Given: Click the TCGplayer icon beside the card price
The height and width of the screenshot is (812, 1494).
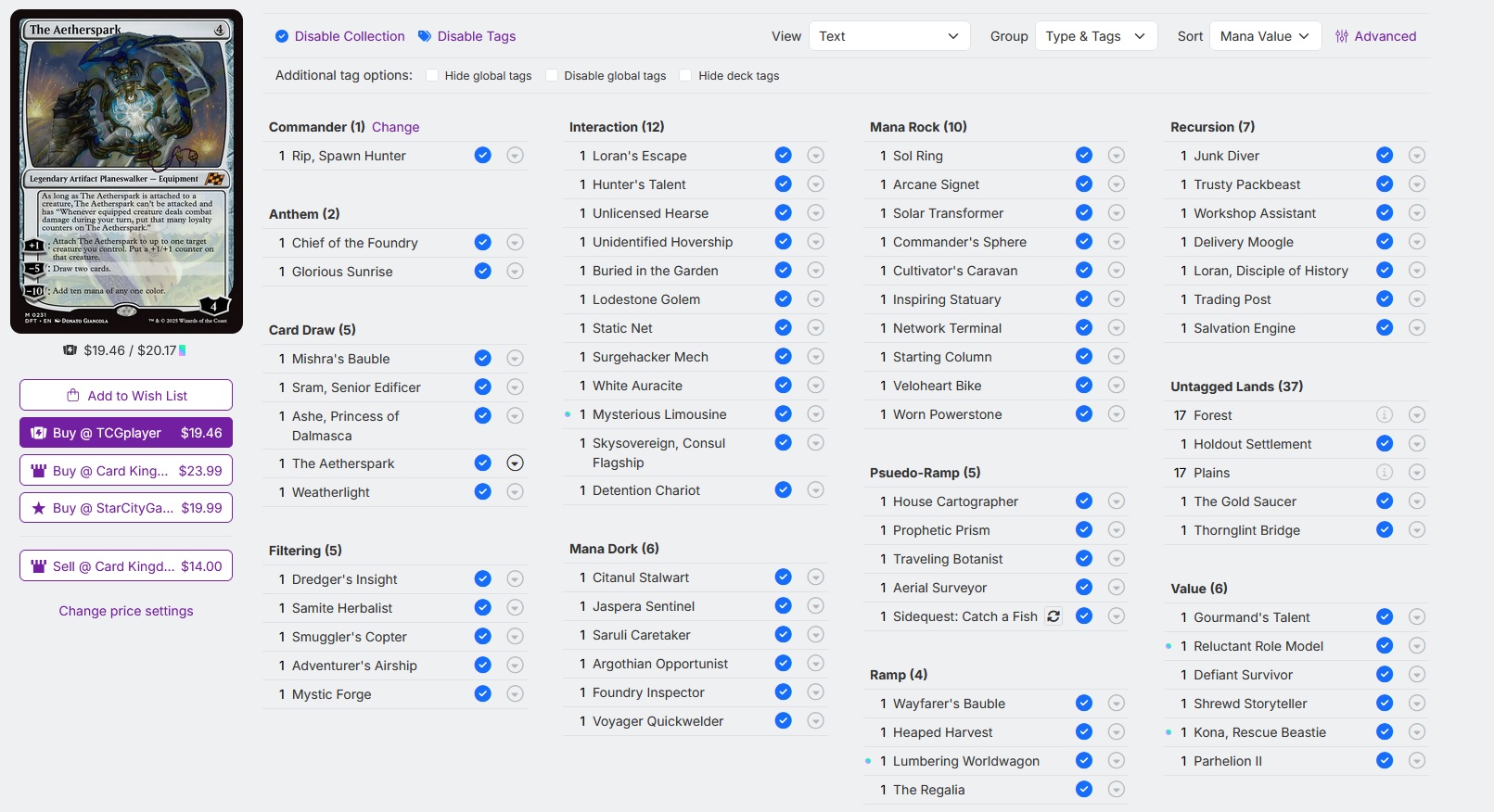Looking at the screenshot, I should coord(70,350).
